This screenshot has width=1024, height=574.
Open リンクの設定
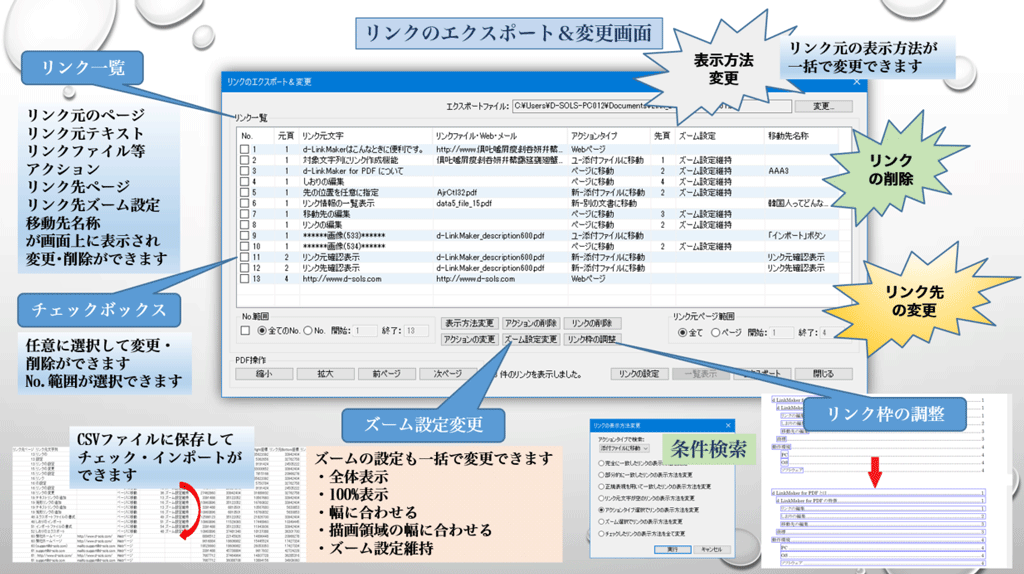[639, 373]
